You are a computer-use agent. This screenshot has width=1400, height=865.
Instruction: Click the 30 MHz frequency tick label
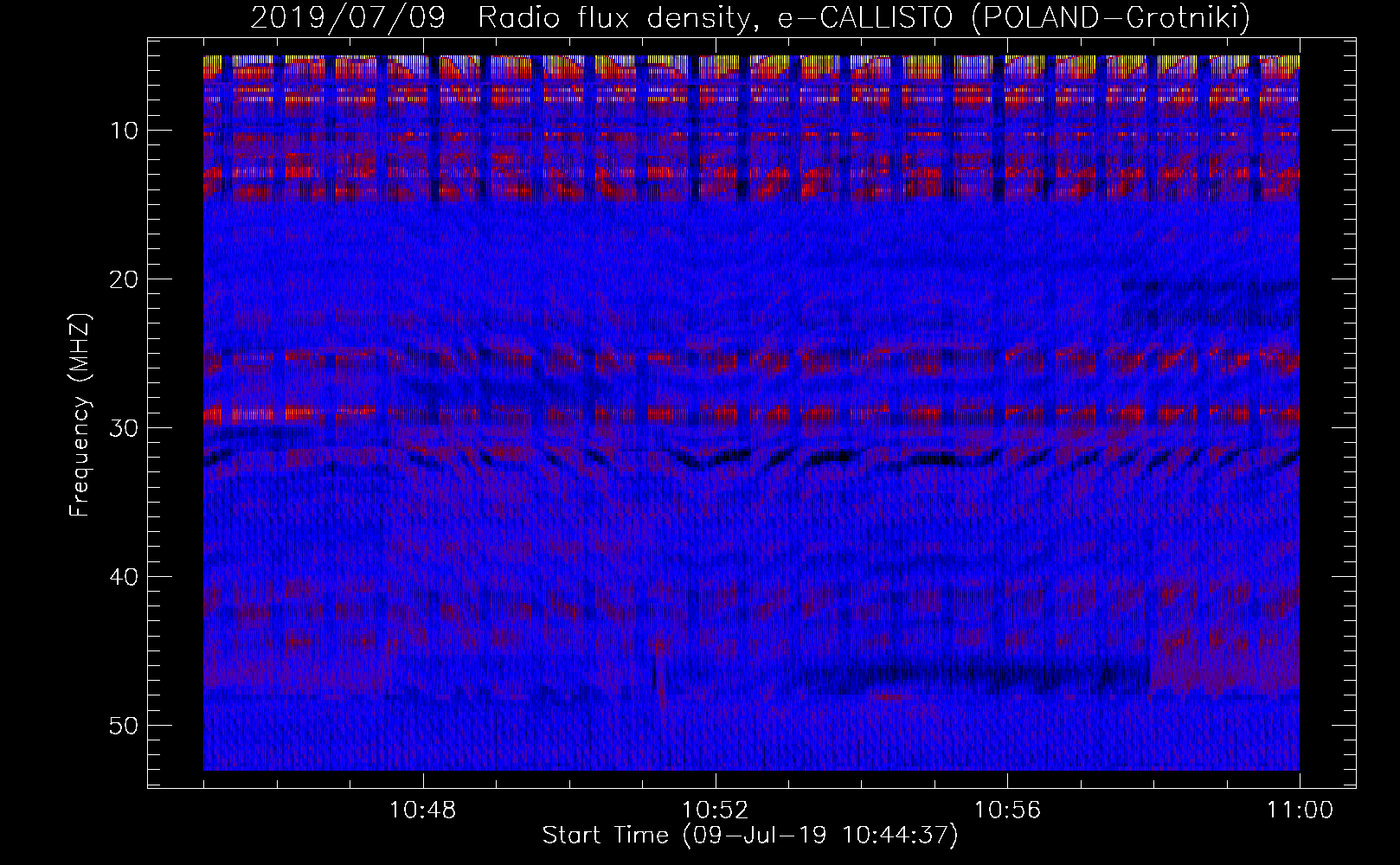[x=124, y=427]
